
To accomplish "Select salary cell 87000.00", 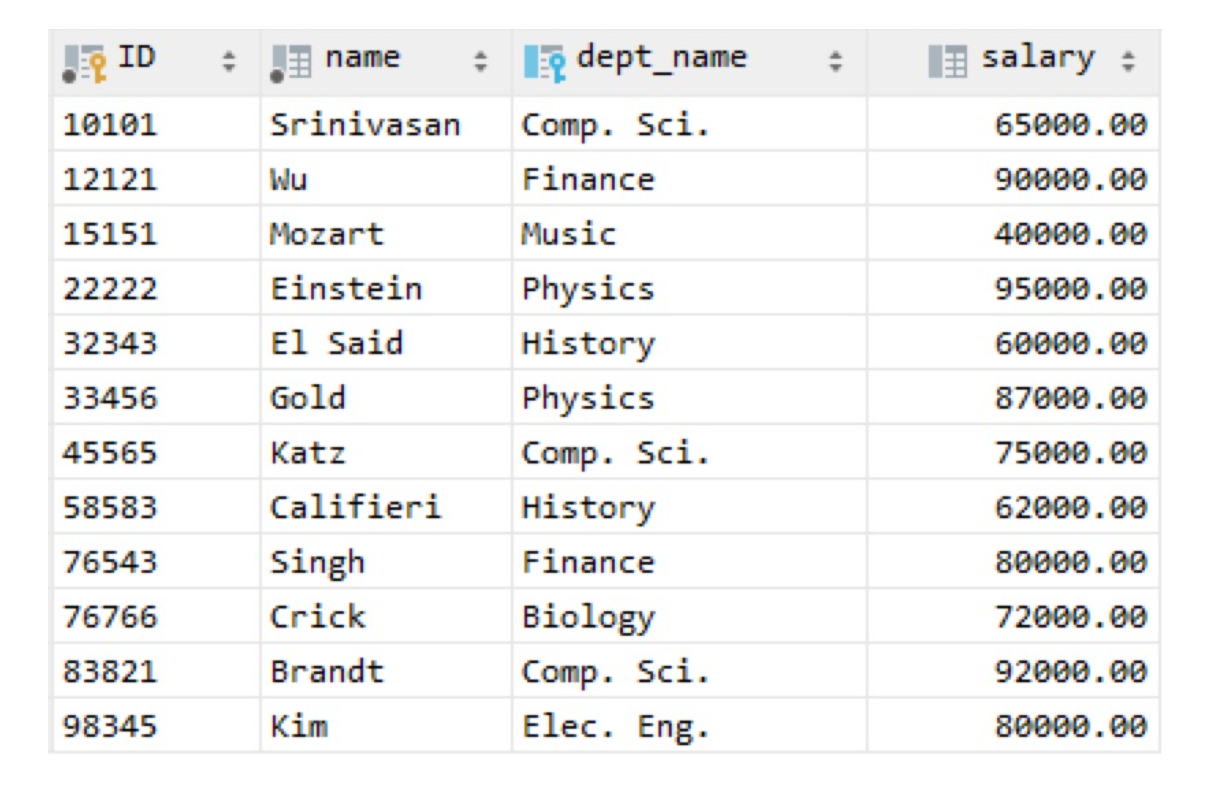I will click(x=1014, y=397).
